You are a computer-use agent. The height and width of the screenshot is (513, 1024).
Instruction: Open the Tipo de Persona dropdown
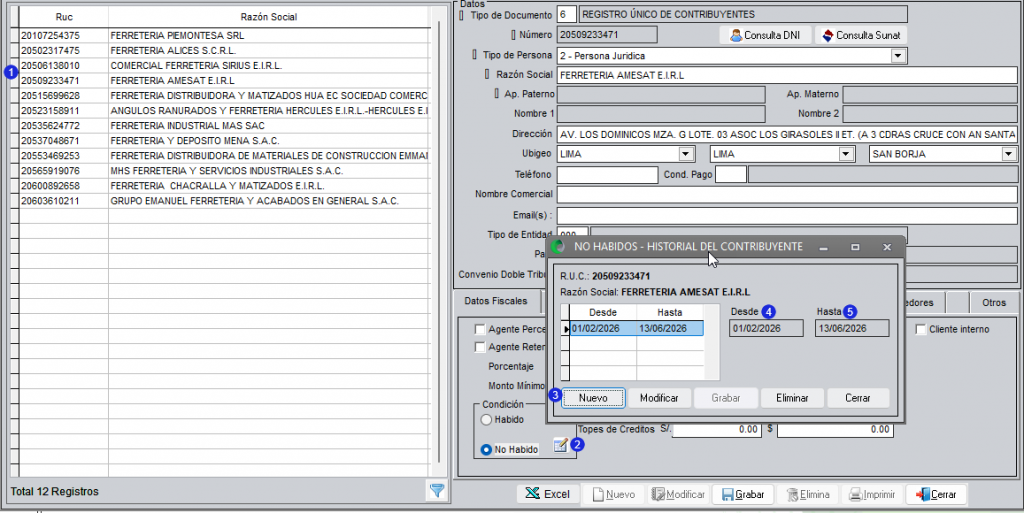click(x=899, y=56)
